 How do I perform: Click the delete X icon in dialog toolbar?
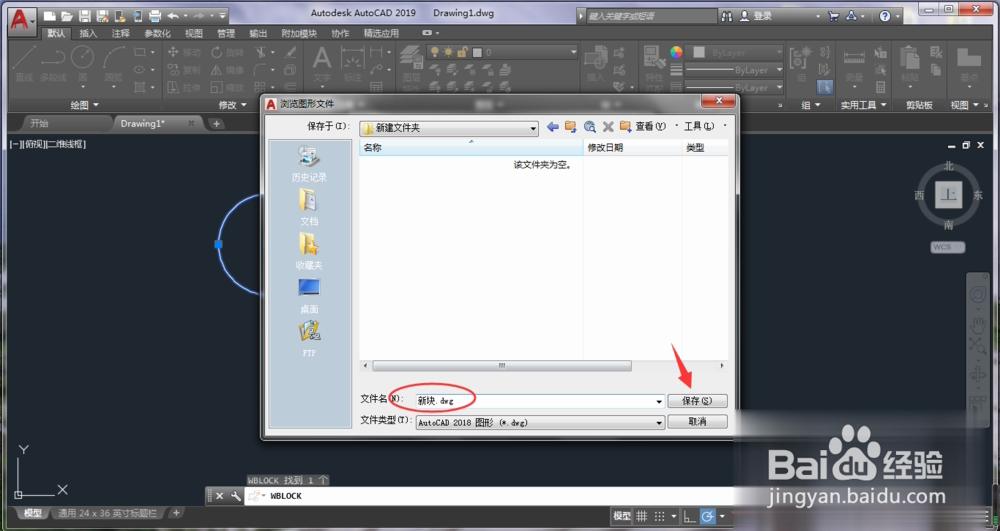[608, 127]
